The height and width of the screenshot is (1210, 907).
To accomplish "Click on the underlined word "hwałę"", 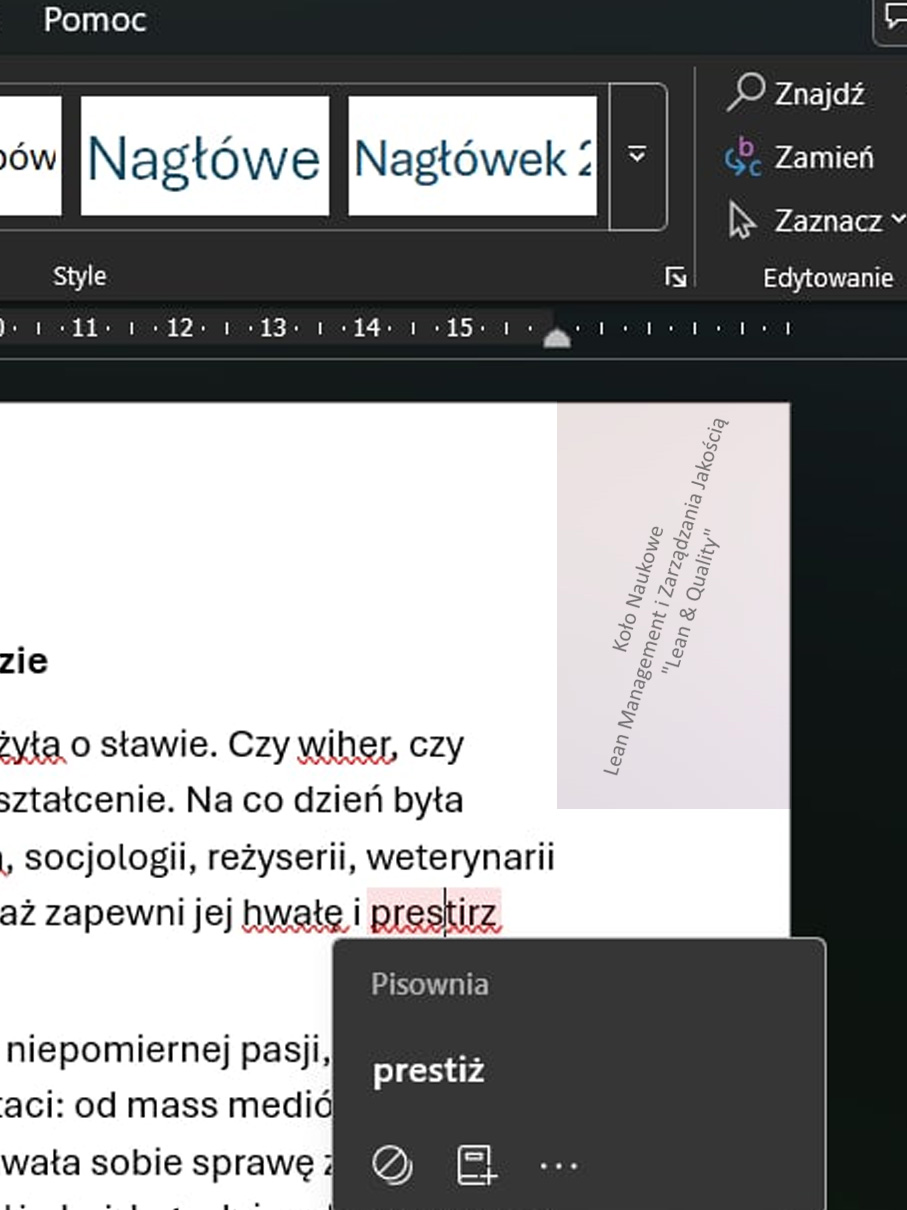I will pos(291,914).
